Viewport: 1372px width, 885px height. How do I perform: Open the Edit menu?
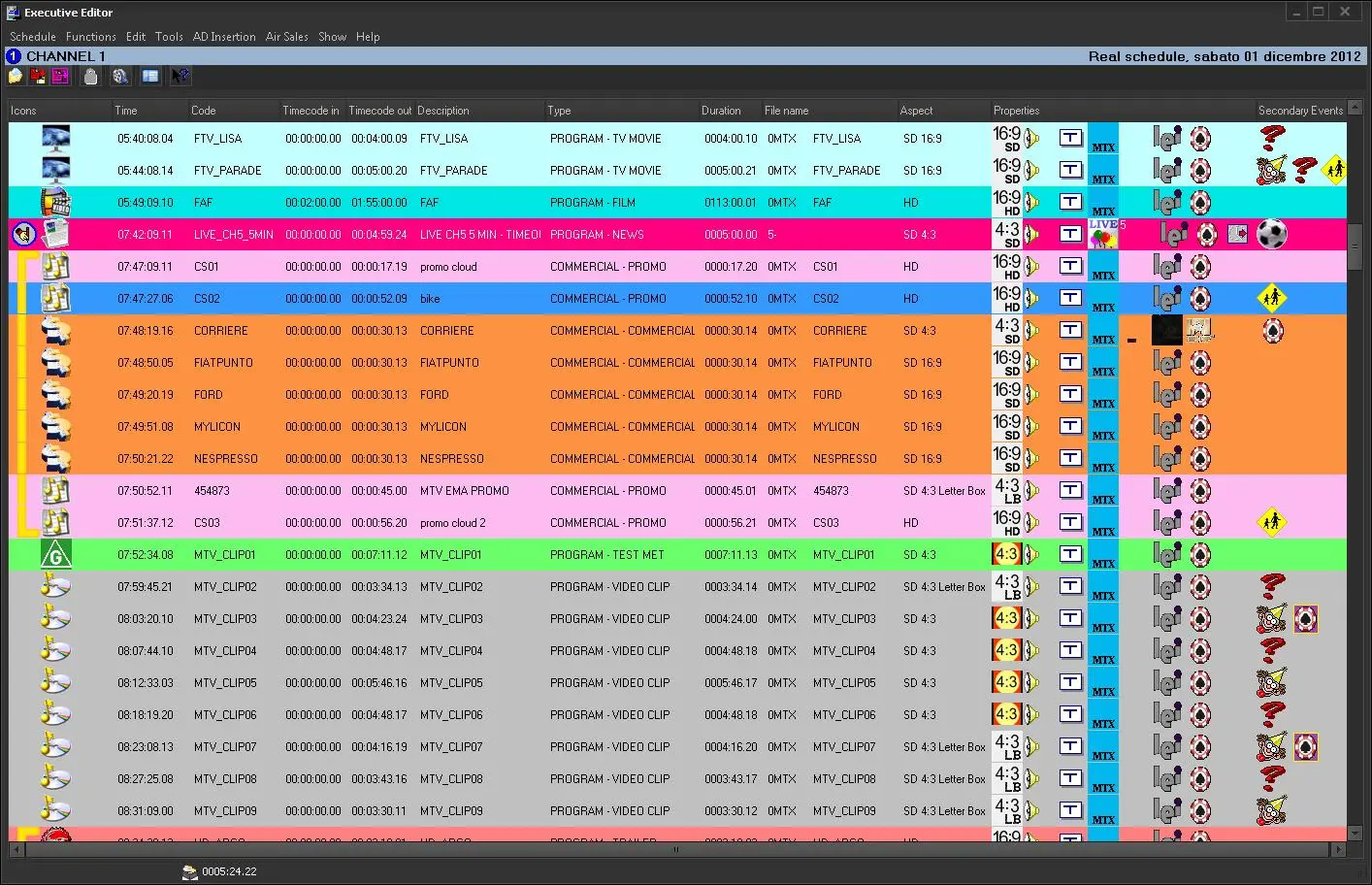pos(136,37)
